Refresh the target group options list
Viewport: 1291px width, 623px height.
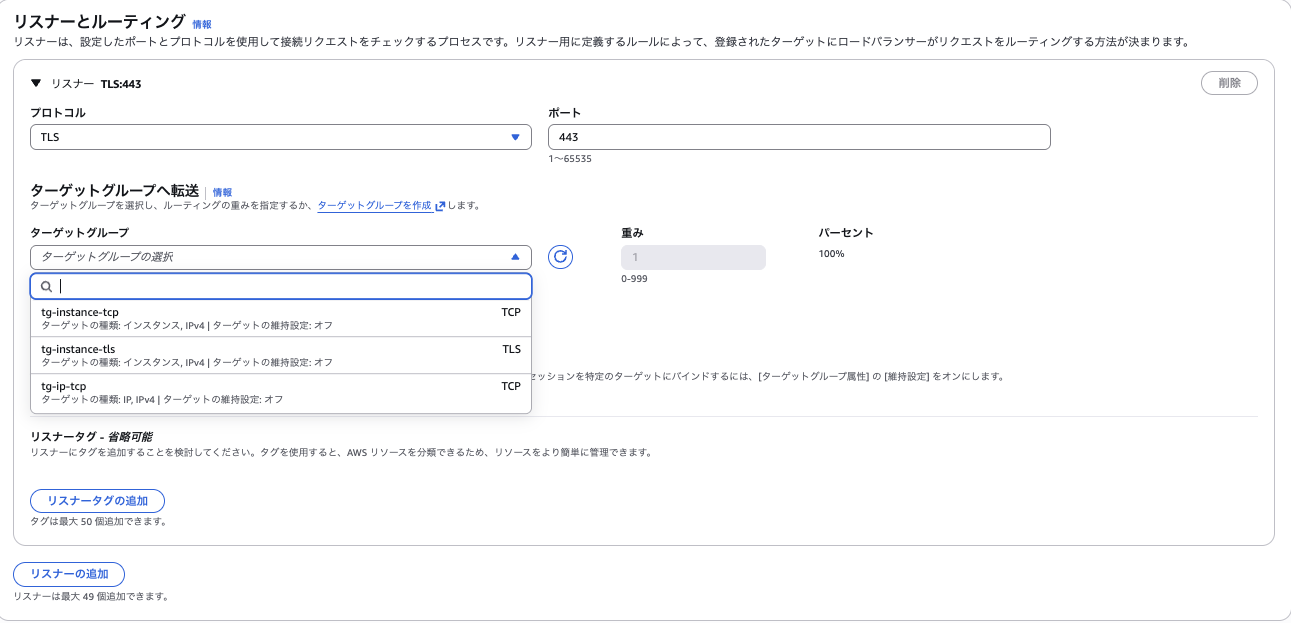pos(560,257)
